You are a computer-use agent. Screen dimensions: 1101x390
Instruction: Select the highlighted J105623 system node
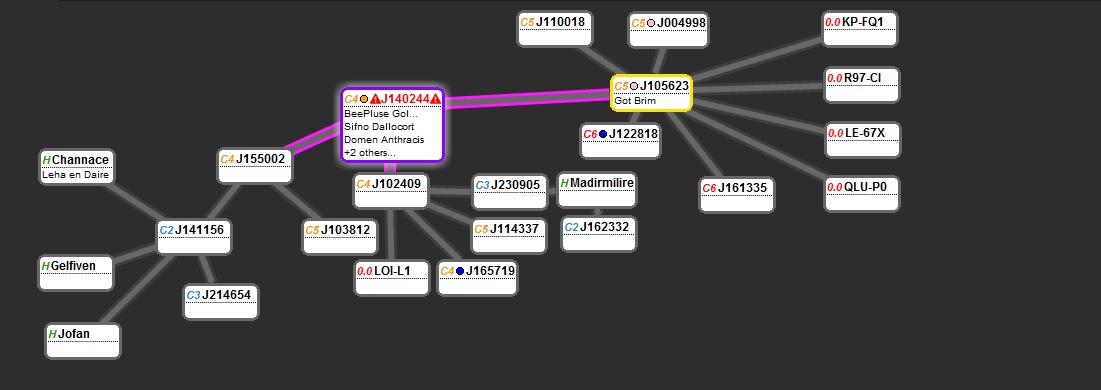click(x=652, y=93)
